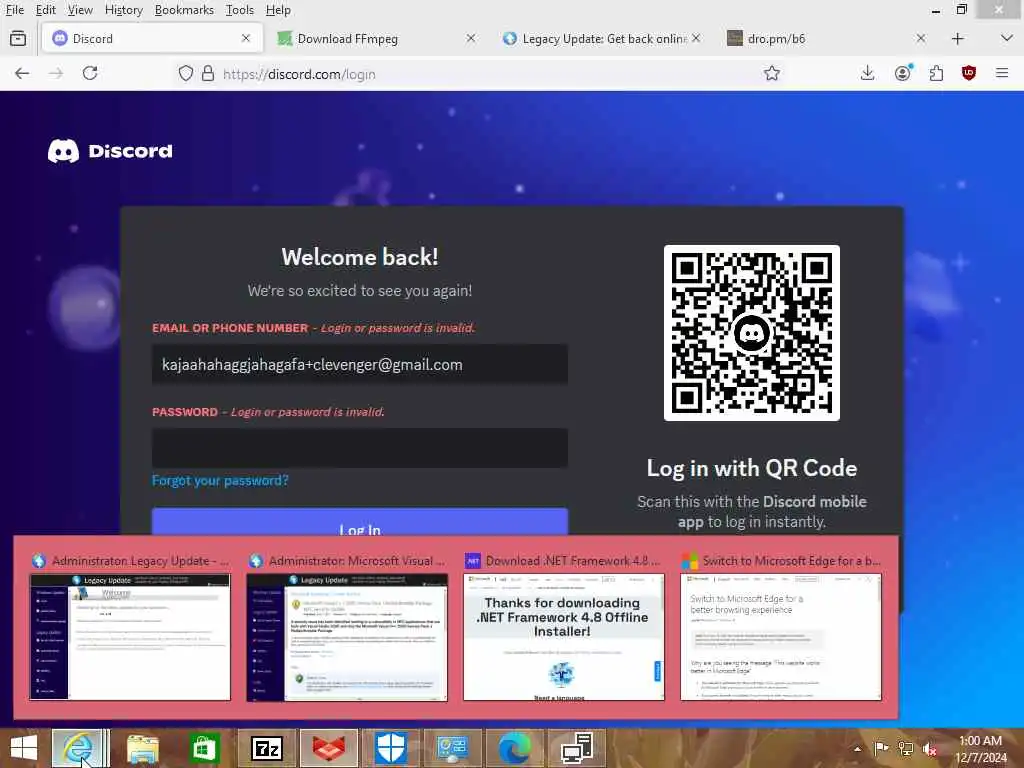
Task: Open 7-Zip from the taskbar
Action: pyautogui.click(x=266, y=748)
